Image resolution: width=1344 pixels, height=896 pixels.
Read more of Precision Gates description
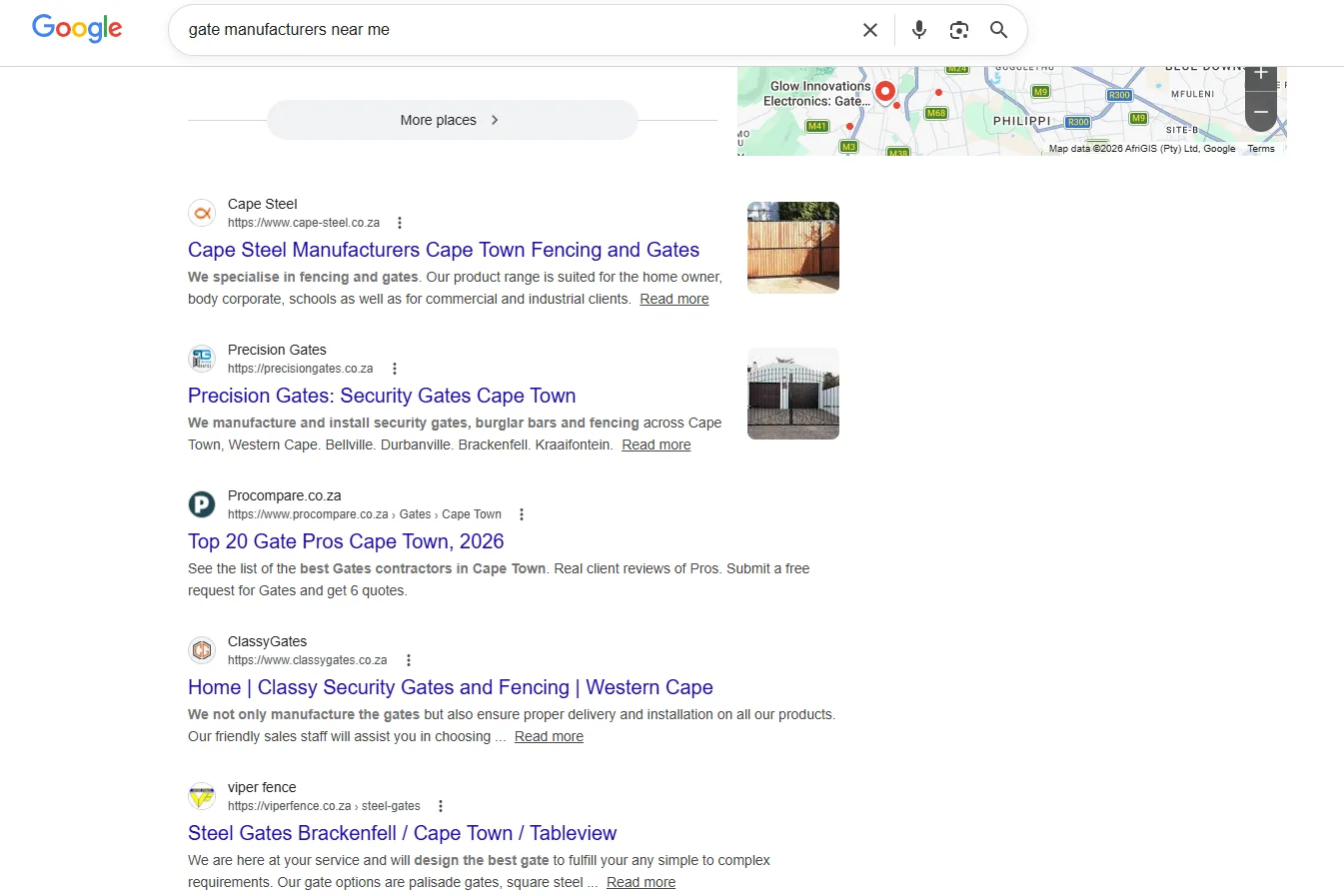[657, 445]
